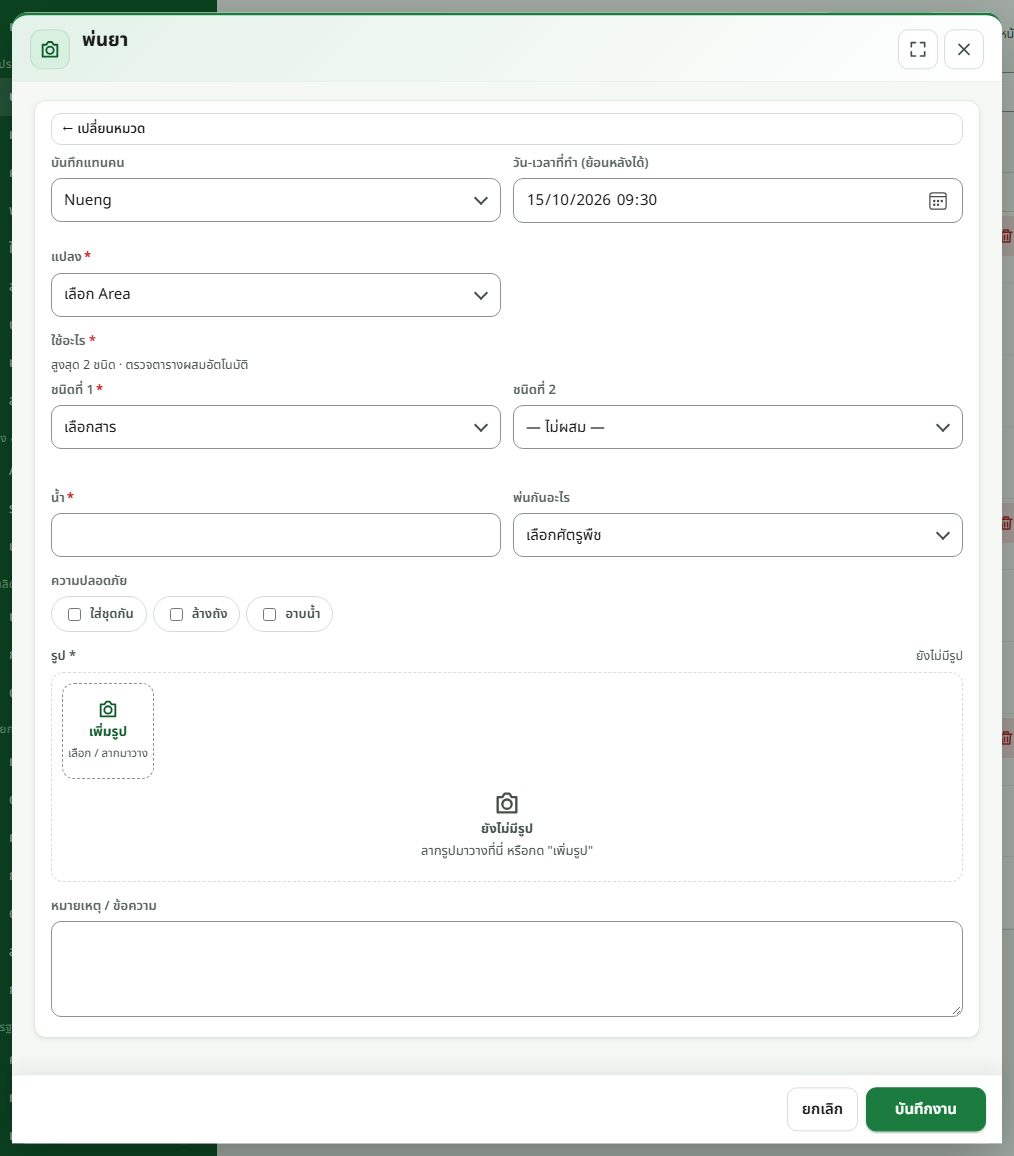Click the camera icon above ยังไม่มีรูป
Screen dimensions: 1014x1156
pyautogui.click(x=507, y=803)
